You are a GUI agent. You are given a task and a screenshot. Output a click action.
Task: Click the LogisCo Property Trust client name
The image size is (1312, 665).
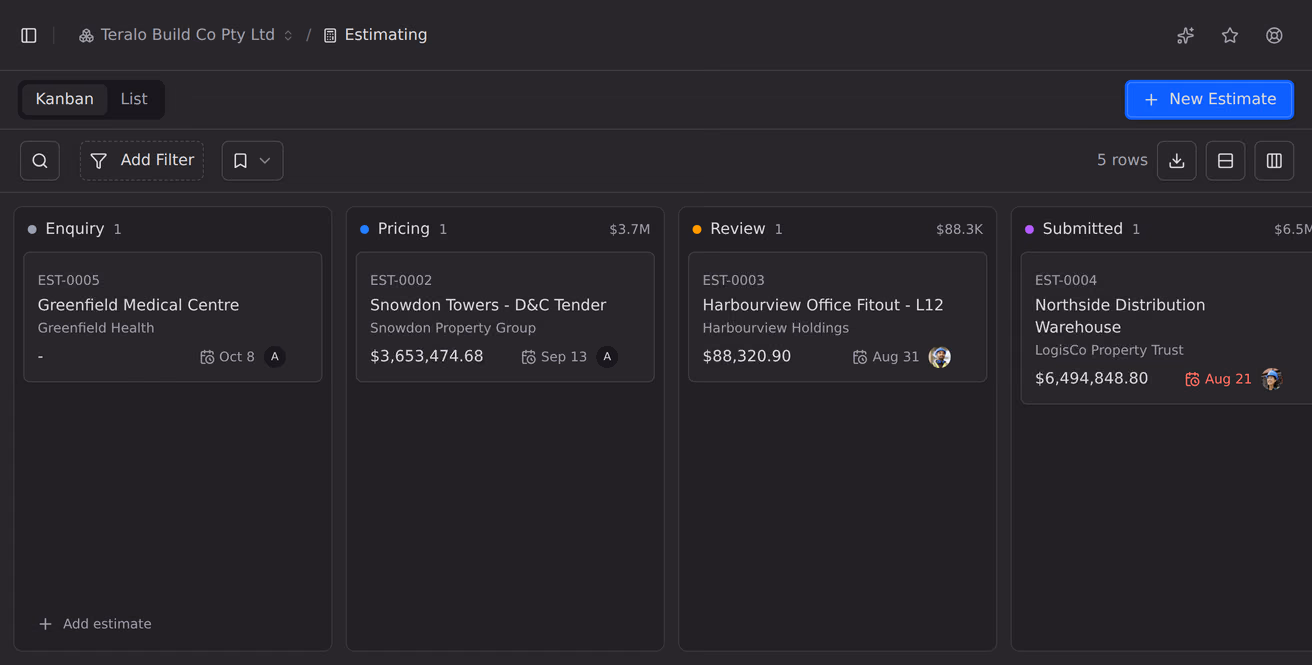coord(1109,350)
